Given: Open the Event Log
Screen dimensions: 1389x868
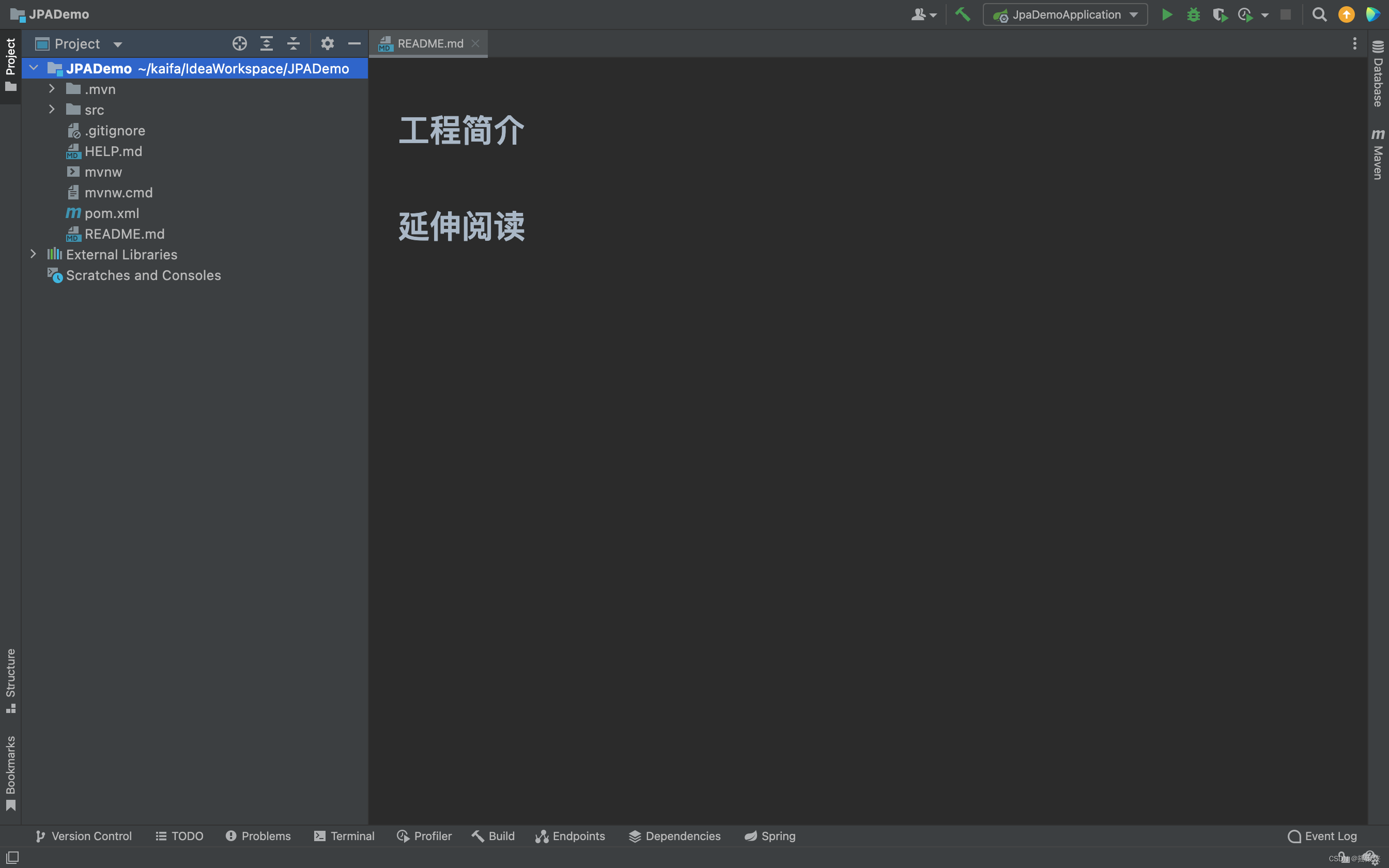Looking at the screenshot, I should point(1322,836).
